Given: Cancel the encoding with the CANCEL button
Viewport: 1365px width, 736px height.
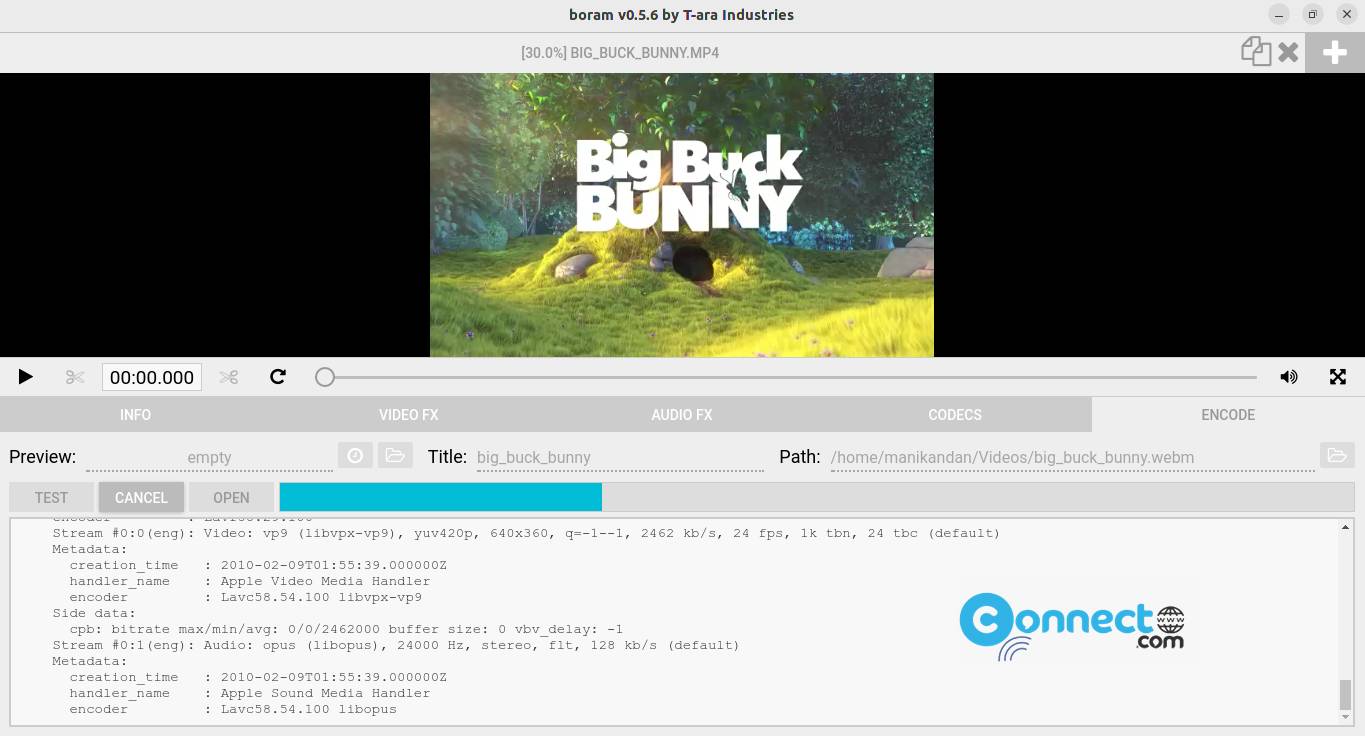Looking at the screenshot, I should click(141, 497).
